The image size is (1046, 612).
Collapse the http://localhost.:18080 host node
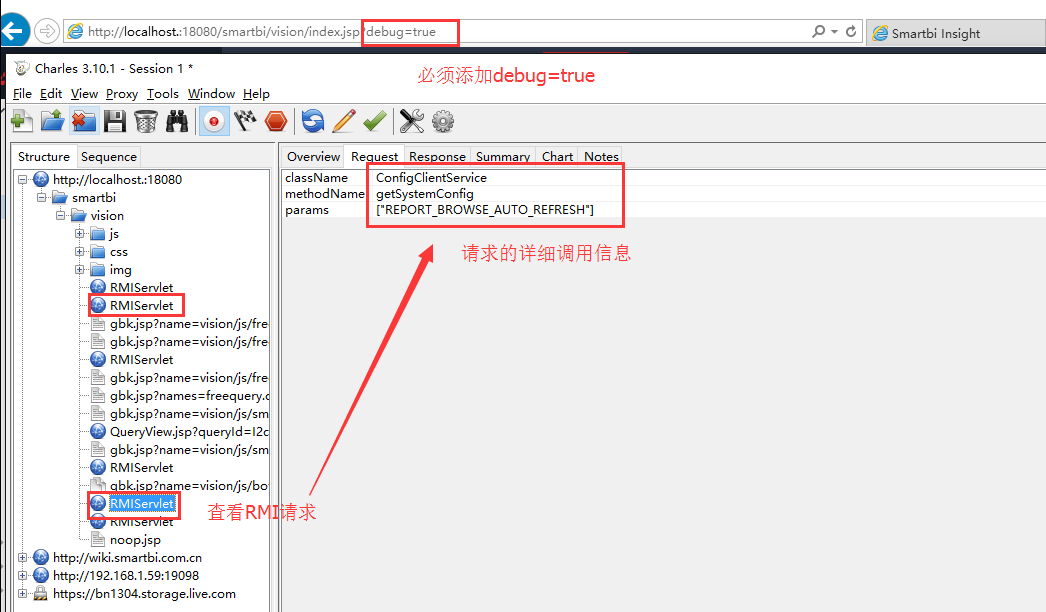(x=23, y=180)
